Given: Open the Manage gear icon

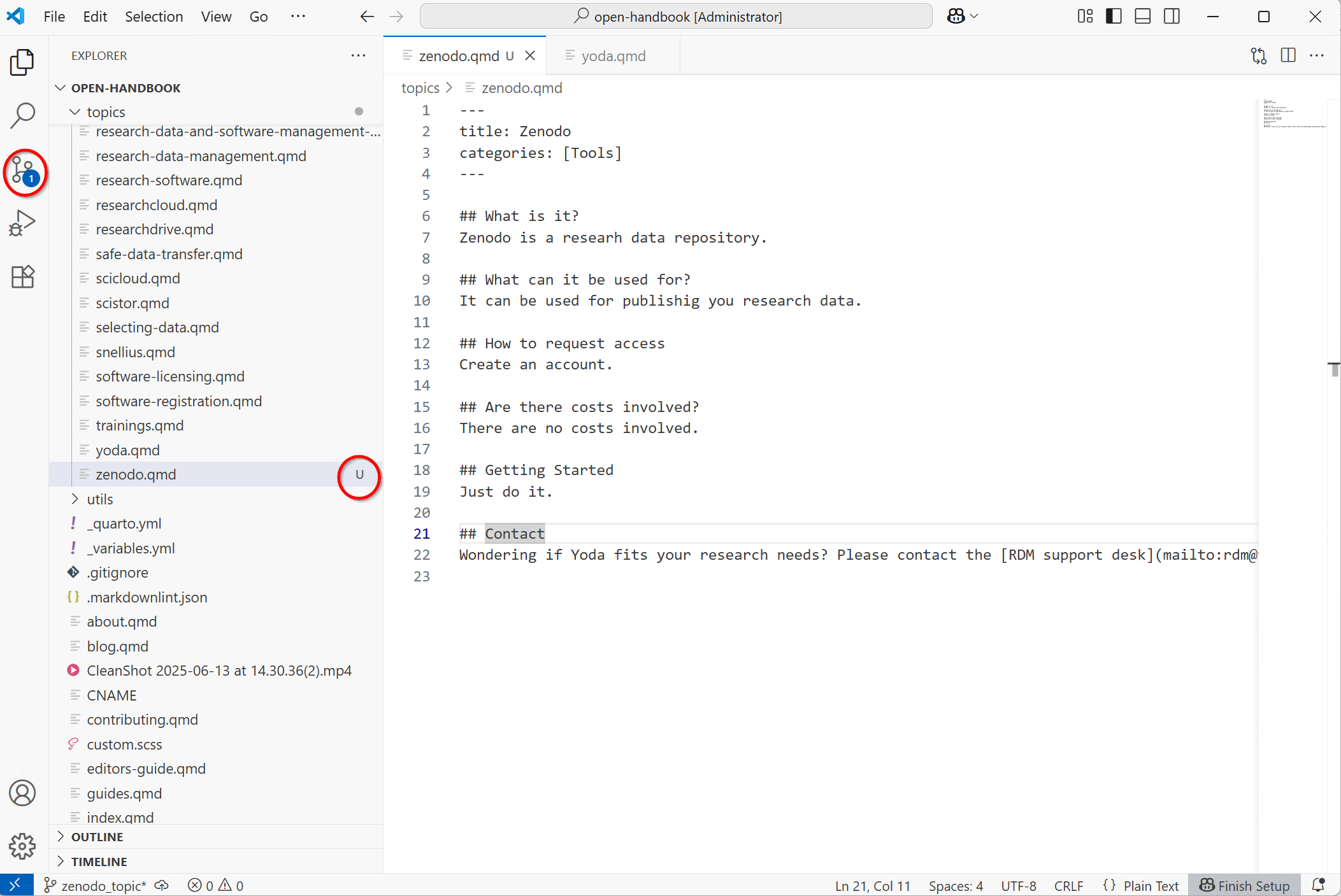Looking at the screenshot, I should 23,846.
